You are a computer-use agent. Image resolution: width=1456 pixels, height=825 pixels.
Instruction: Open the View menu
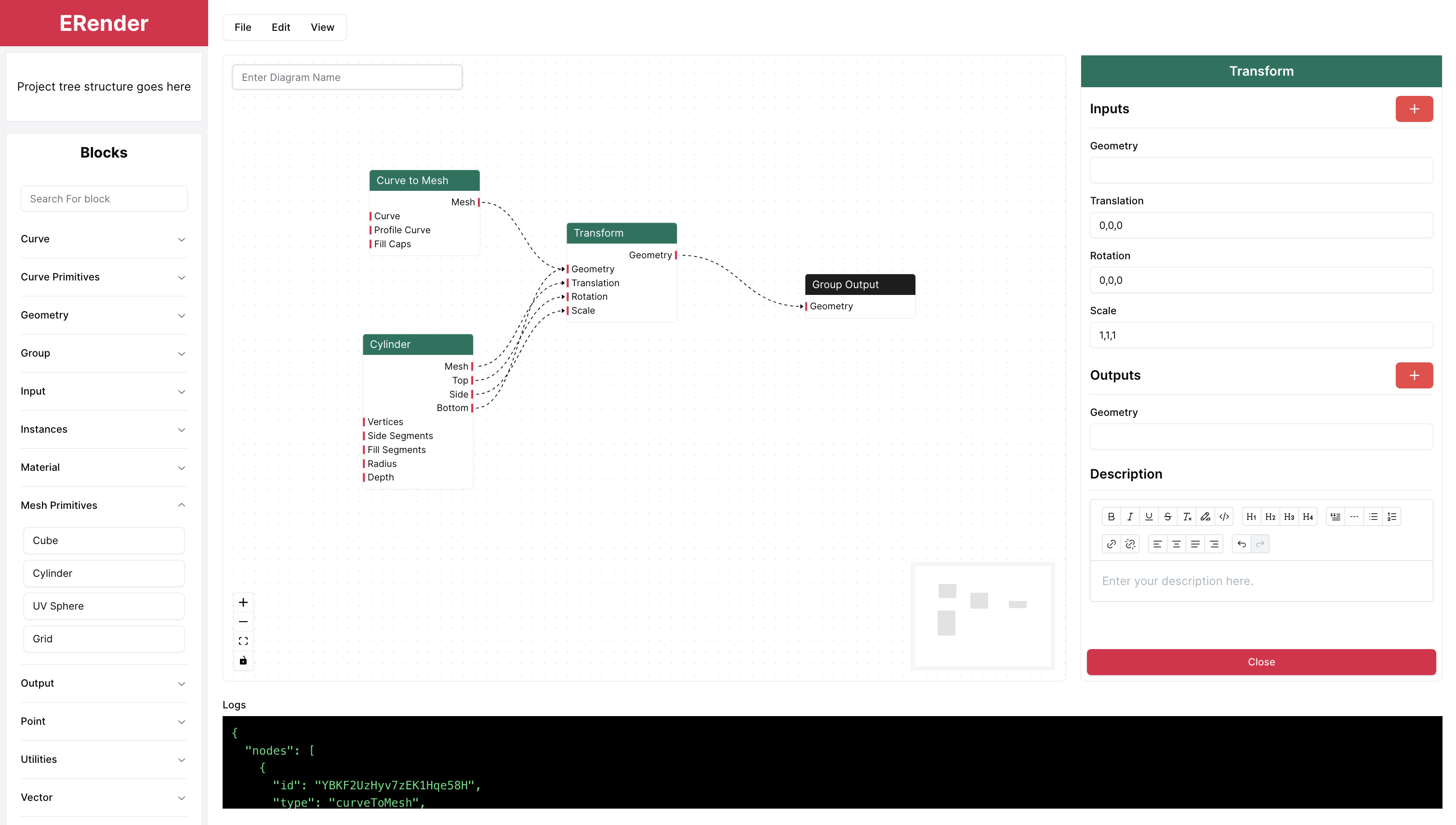[x=322, y=27]
